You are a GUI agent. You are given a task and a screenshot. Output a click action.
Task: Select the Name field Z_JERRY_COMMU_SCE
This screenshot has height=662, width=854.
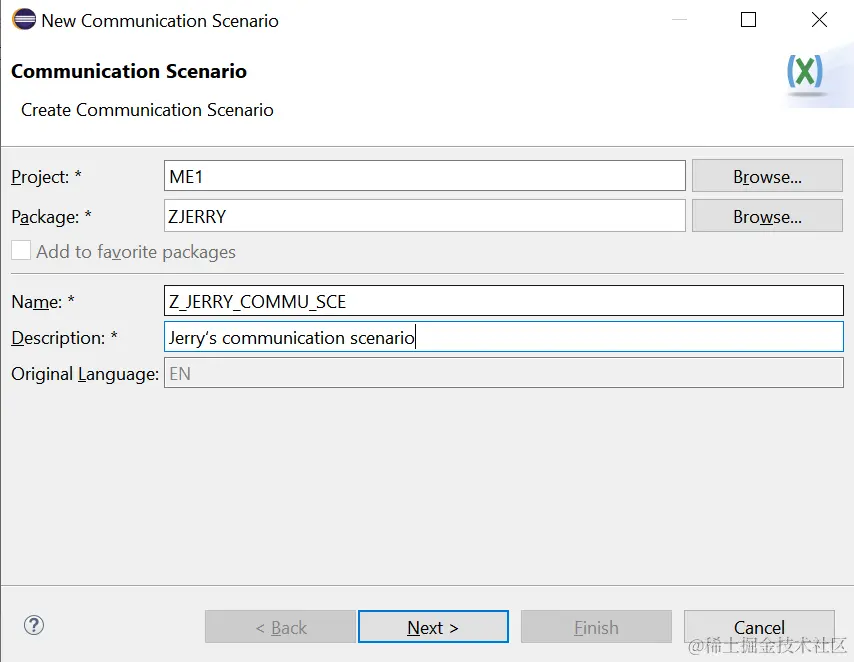coord(504,301)
